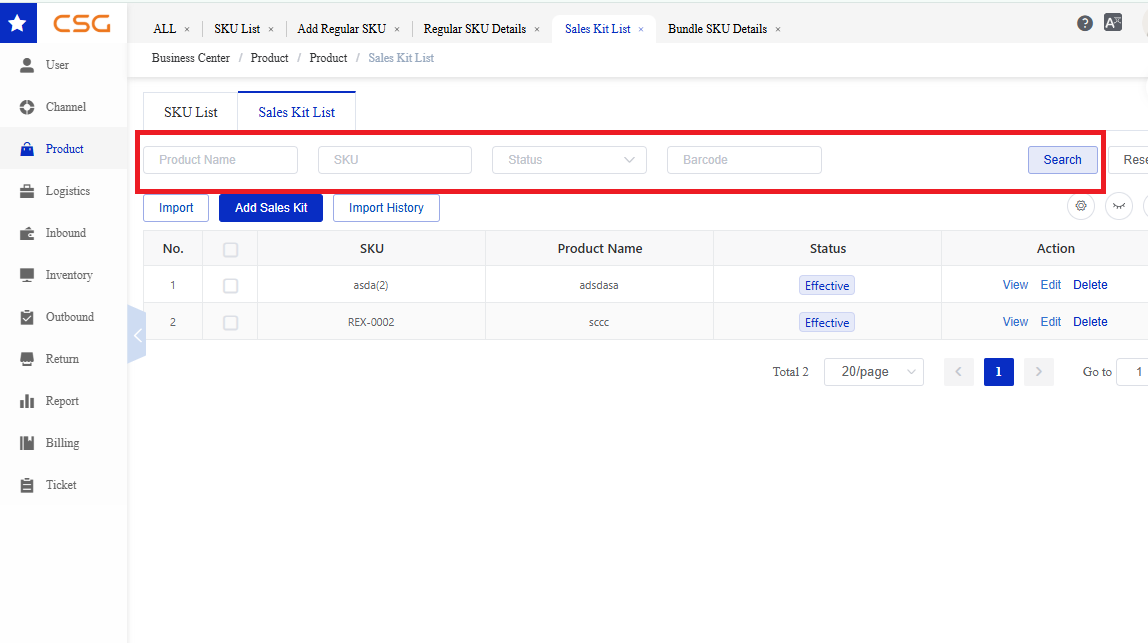Focus the SKU search field
This screenshot has width=1148, height=643.
[x=395, y=160]
